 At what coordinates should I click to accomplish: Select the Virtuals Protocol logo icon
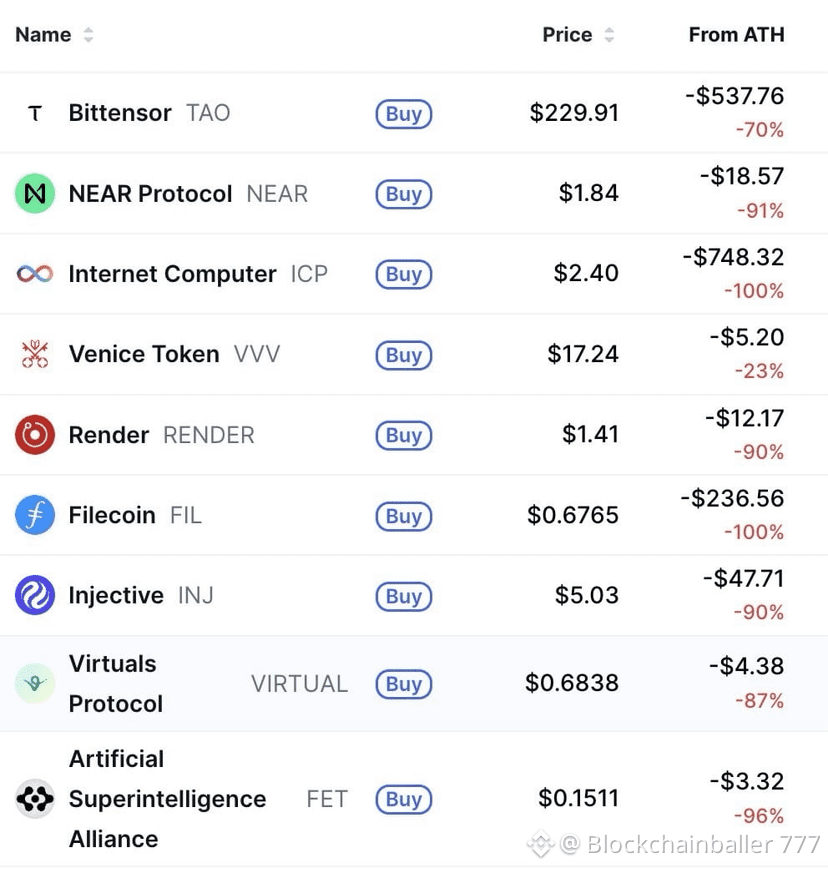(x=35, y=683)
